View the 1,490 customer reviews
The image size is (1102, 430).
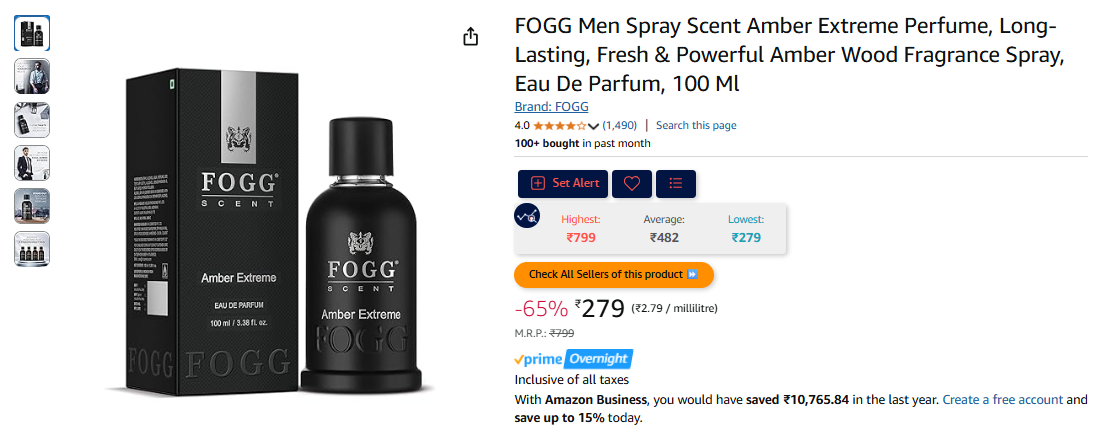(620, 126)
